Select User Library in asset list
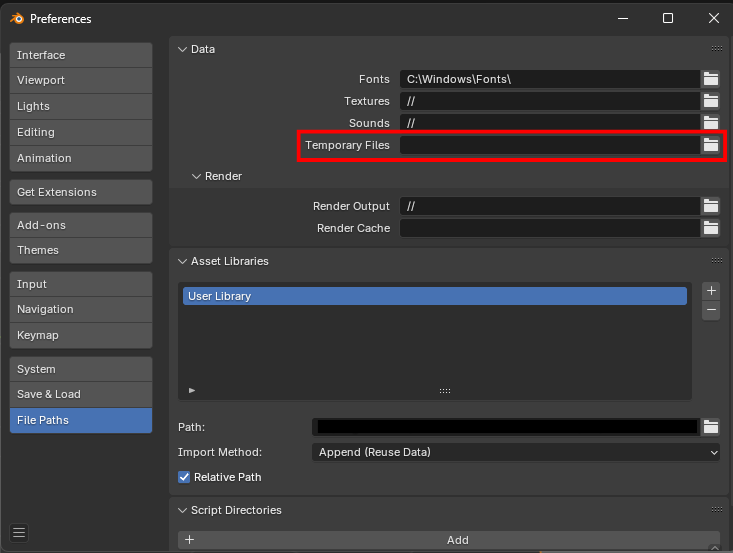The height and width of the screenshot is (553, 733). pos(435,296)
